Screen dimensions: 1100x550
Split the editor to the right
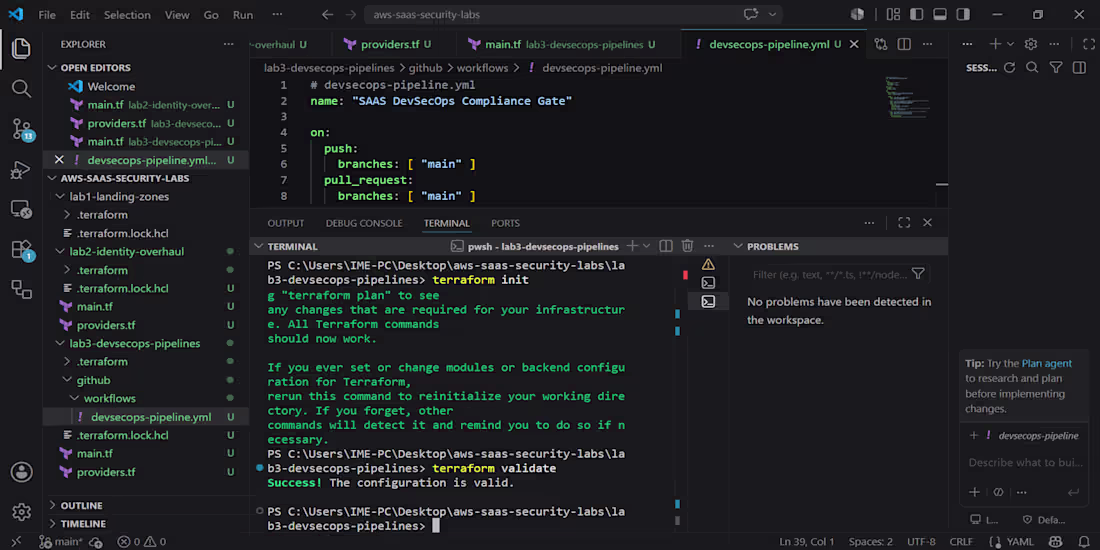(x=904, y=44)
